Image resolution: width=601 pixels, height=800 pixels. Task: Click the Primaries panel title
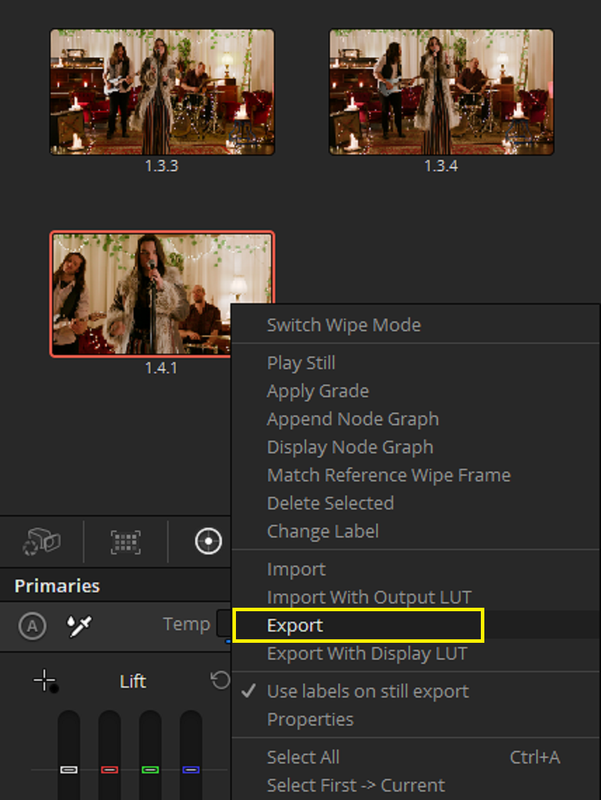[57, 586]
